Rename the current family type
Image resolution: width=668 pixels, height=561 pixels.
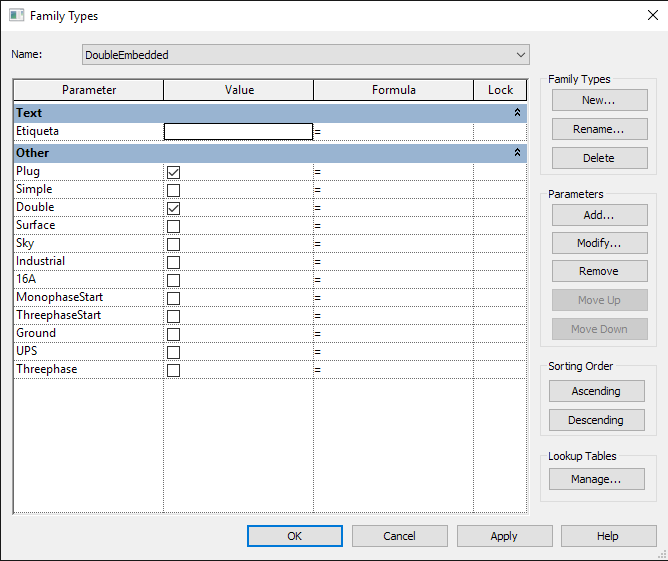(x=599, y=129)
